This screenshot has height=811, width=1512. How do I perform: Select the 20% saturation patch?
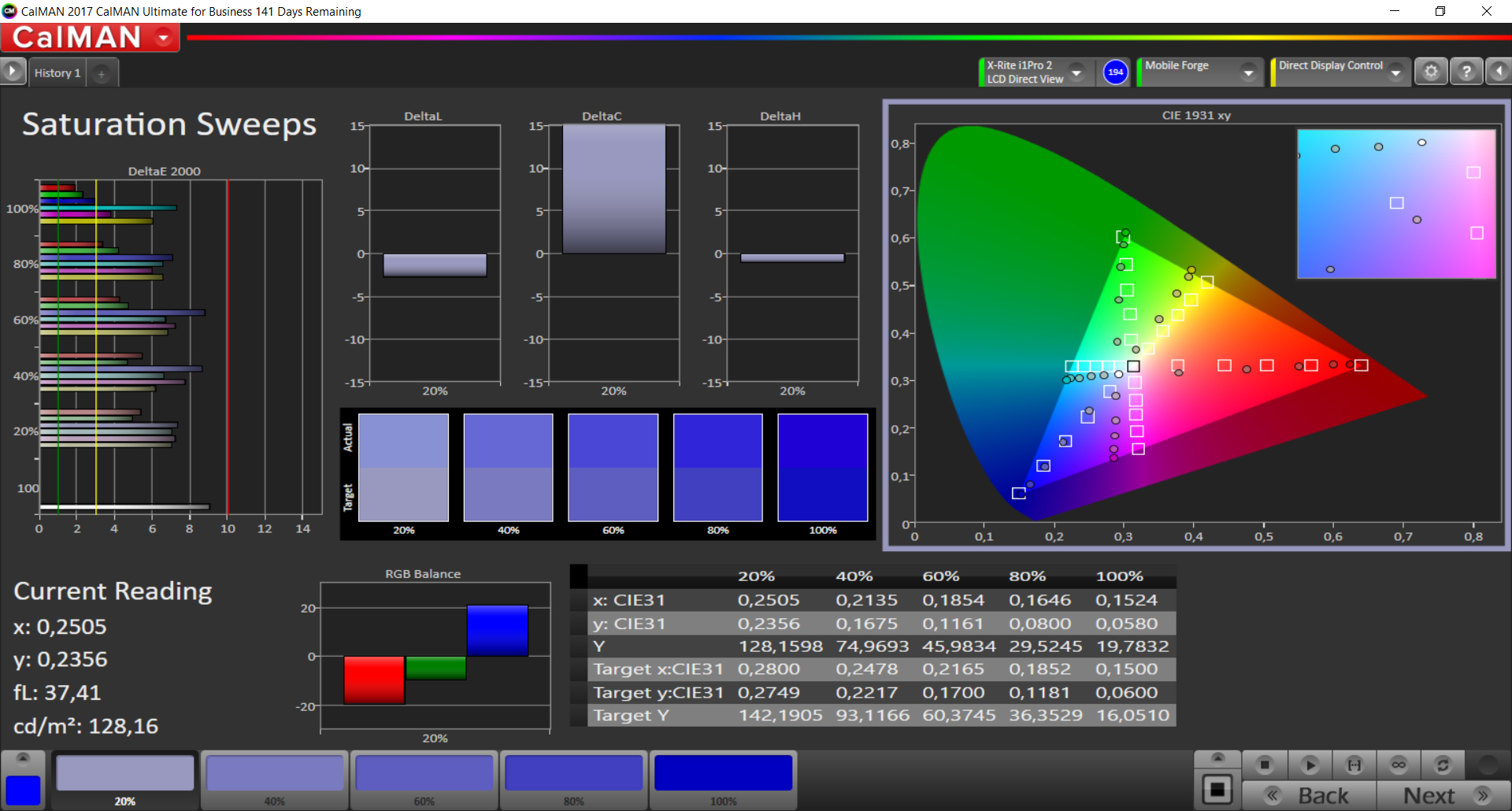(124, 780)
